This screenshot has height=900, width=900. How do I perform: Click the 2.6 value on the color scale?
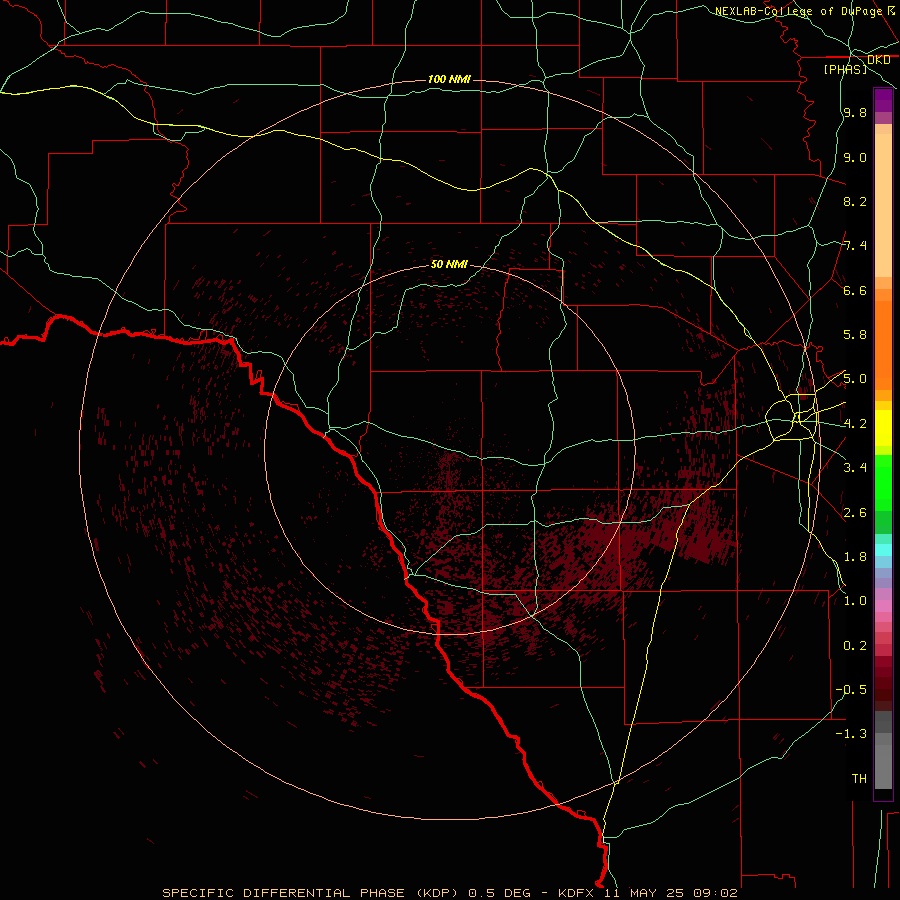coord(855,513)
